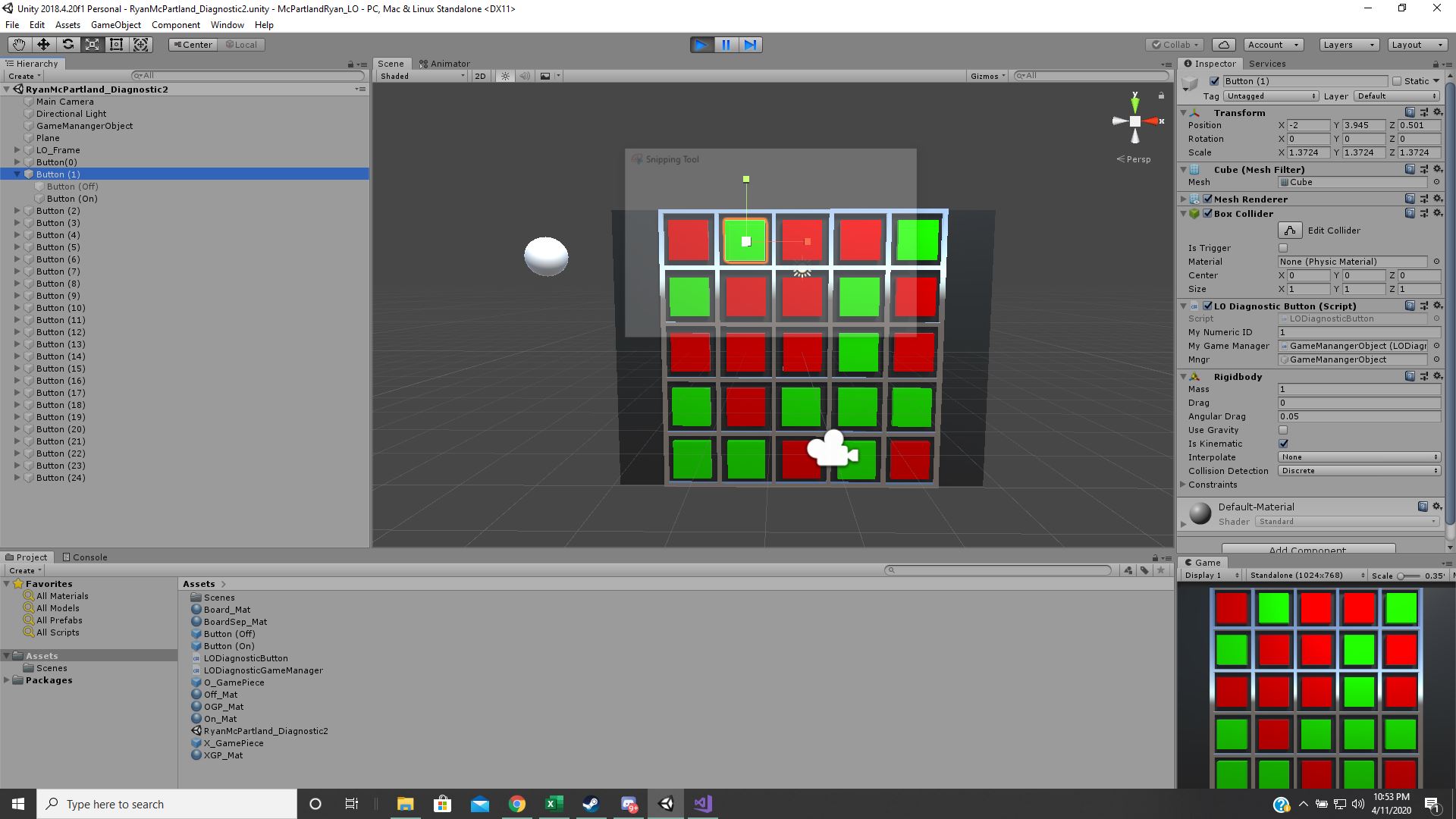Click the Add Component button
1456x819 pixels.
1307,549
